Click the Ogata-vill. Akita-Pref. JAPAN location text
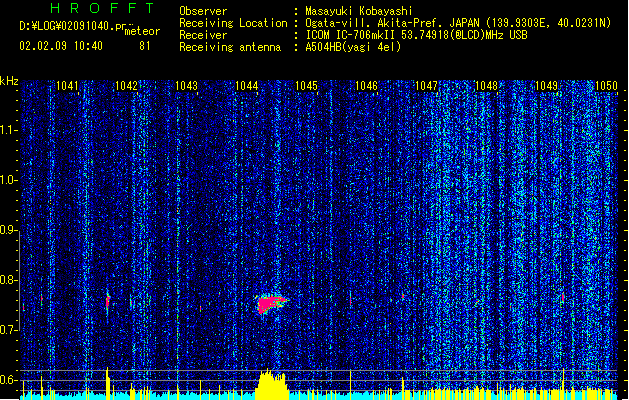The width and height of the screenshot is (629, 400). (458, 23)
